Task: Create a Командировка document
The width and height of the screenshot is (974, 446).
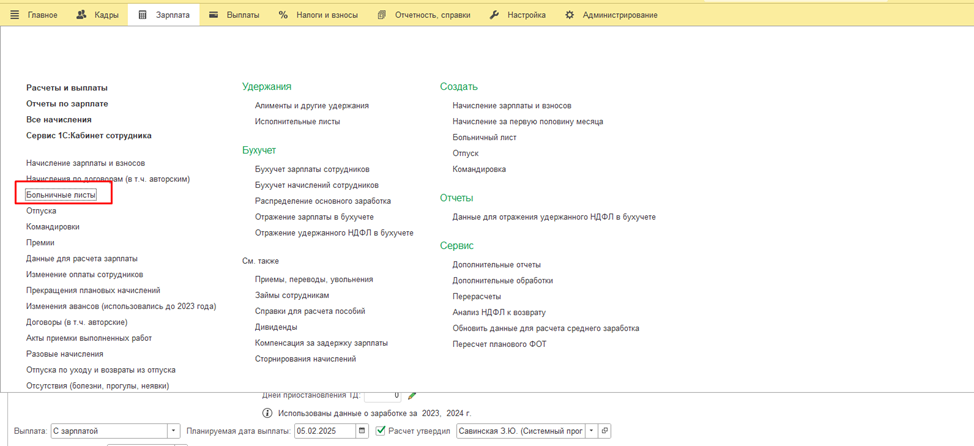Action: tap(479, 170)
